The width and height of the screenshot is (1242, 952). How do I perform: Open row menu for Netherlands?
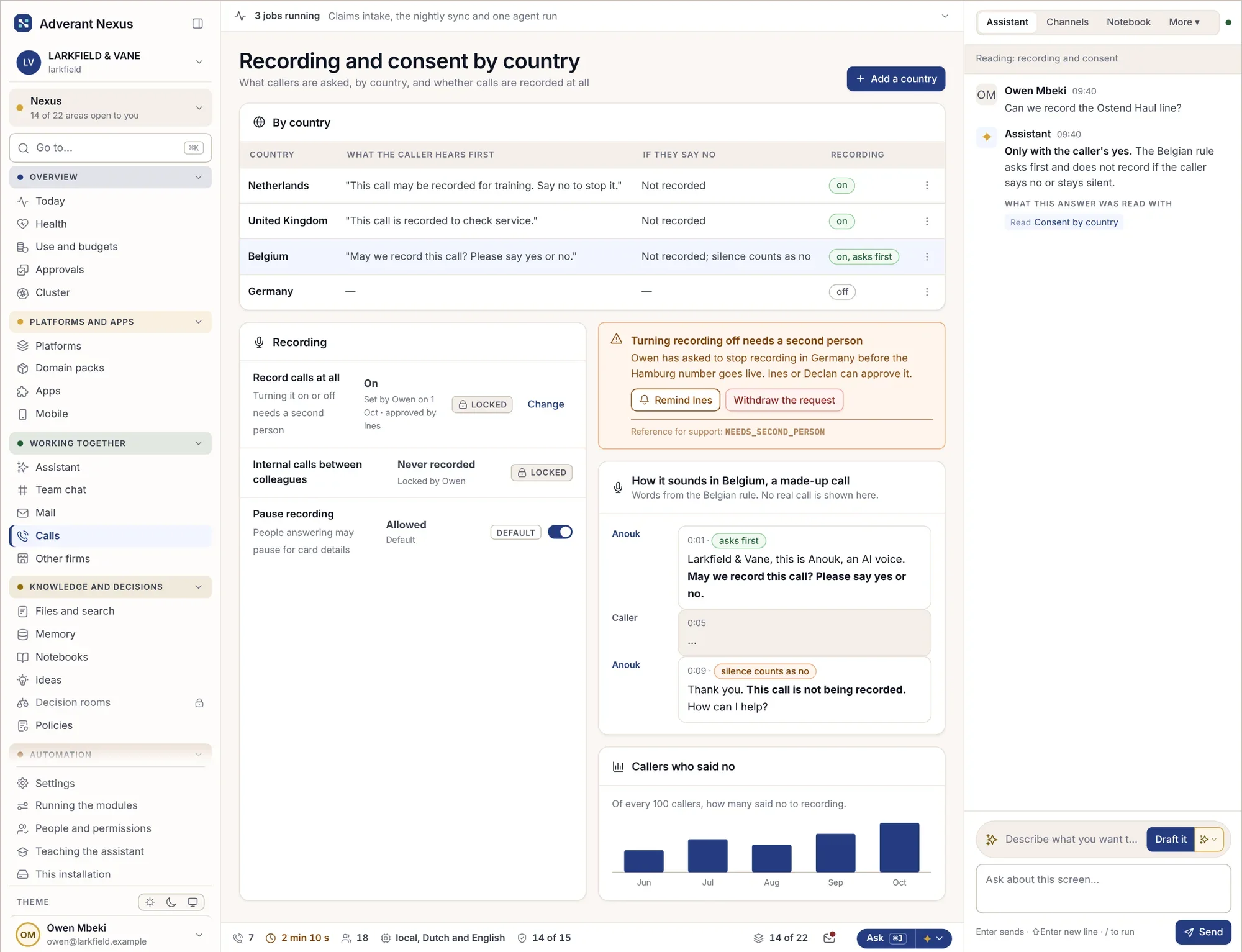pos(927,186)
